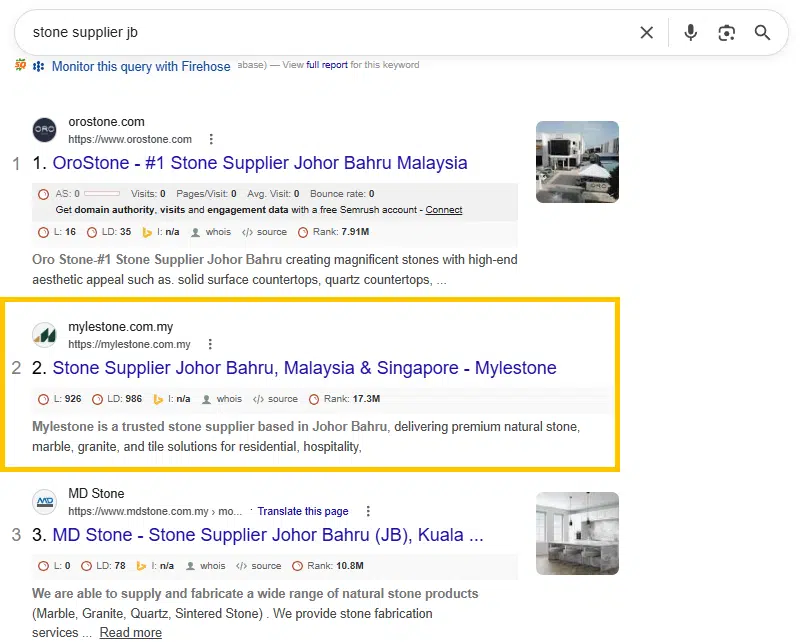The width and height of the screenshot is (801, 642).
Task: Open the OroStone #1 Stone Supplier result title
Action: tap(260, 163)
